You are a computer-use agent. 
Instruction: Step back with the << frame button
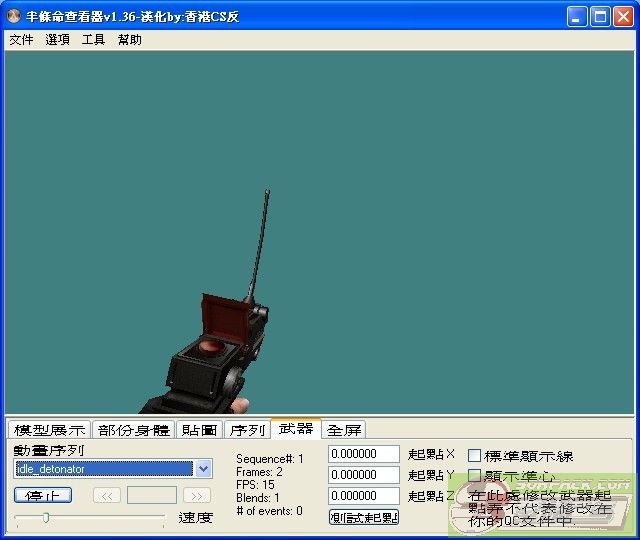tap(107, 496)
